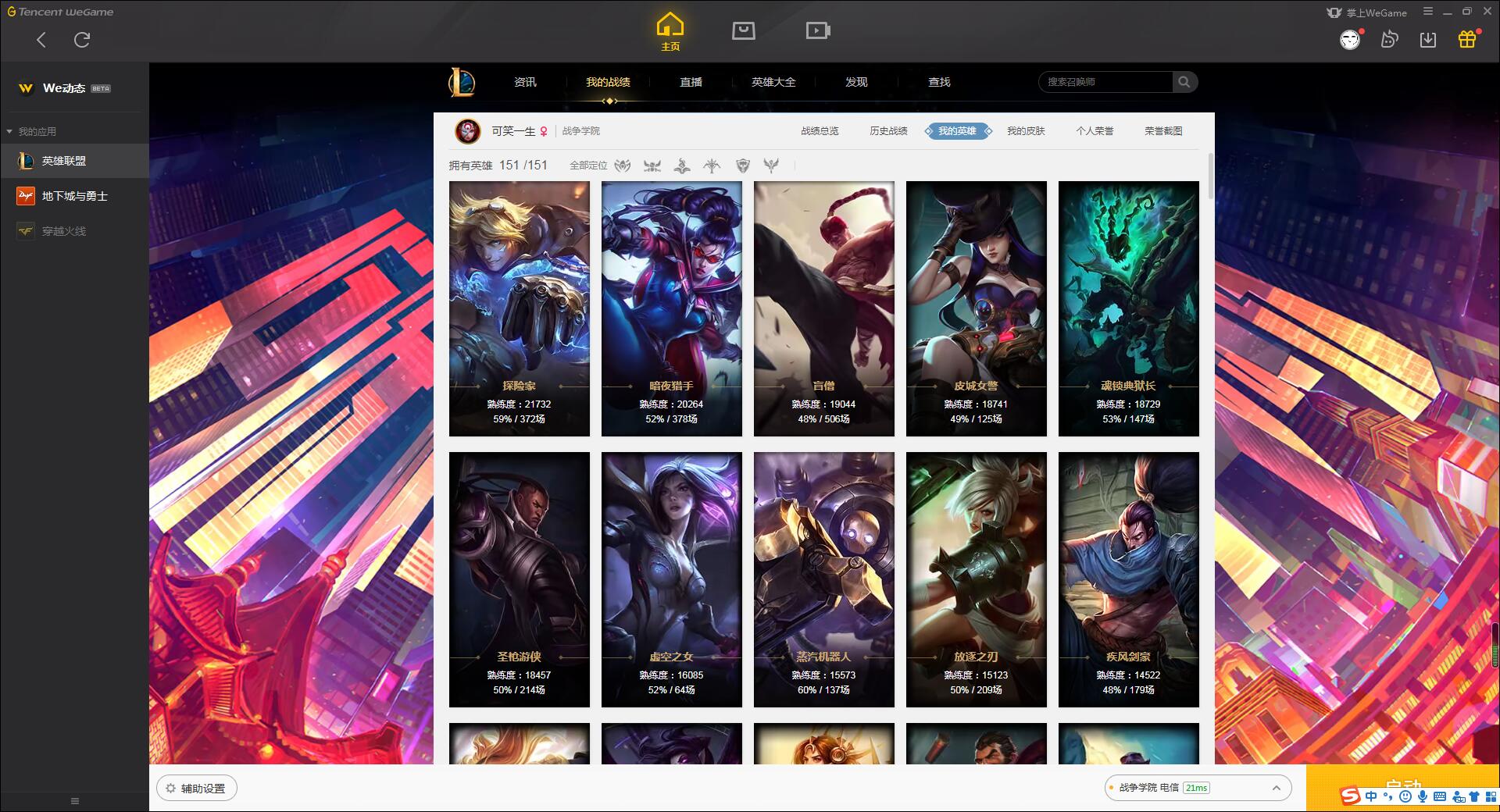Open the hamburger menu at top right
Viewport: 1500px width, 812px height.
1428,12
